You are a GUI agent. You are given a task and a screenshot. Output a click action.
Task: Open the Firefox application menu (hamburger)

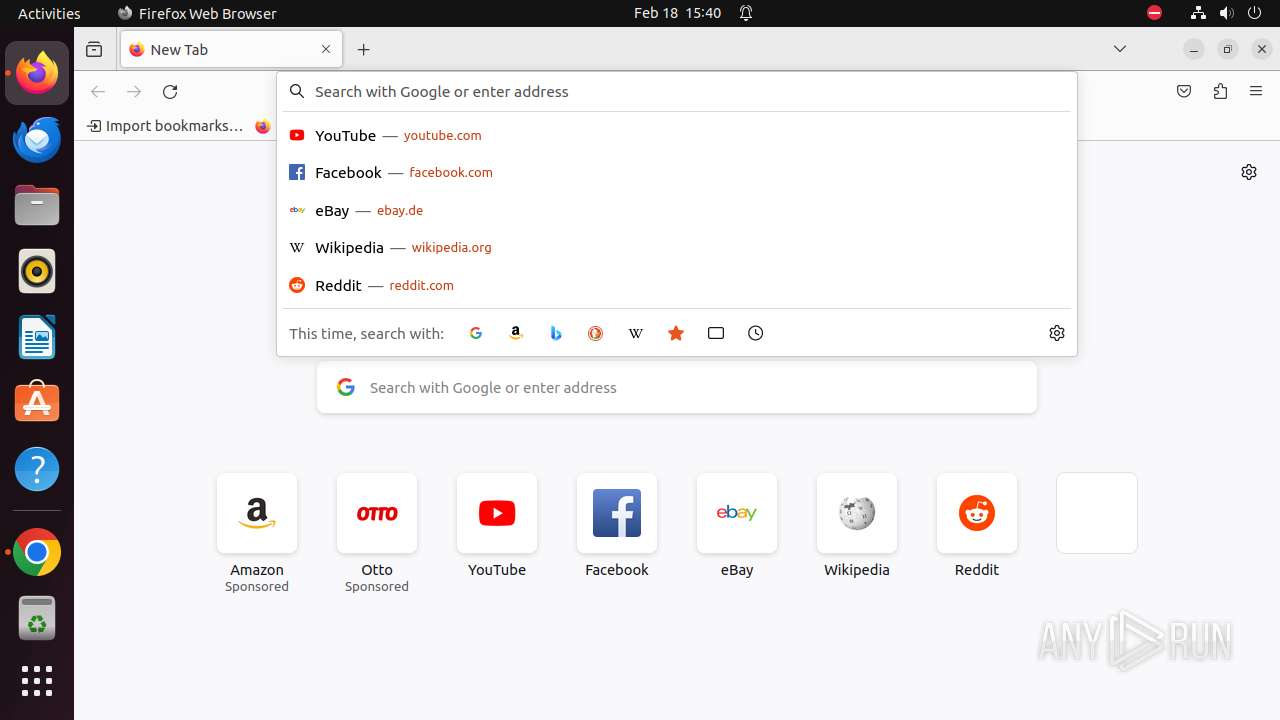click(x=1256, y=91)
